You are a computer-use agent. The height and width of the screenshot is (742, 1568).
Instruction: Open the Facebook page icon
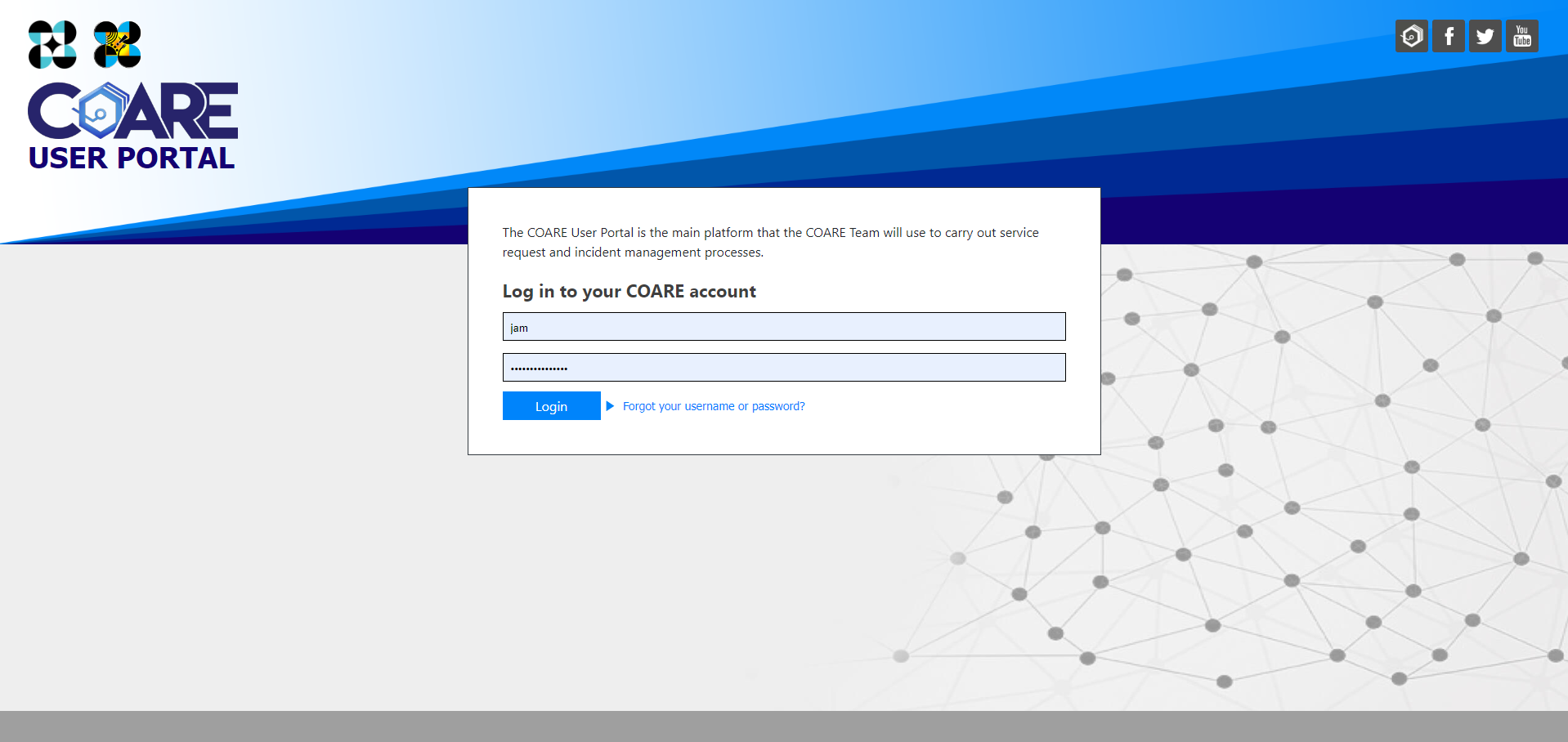point(1448,36)
